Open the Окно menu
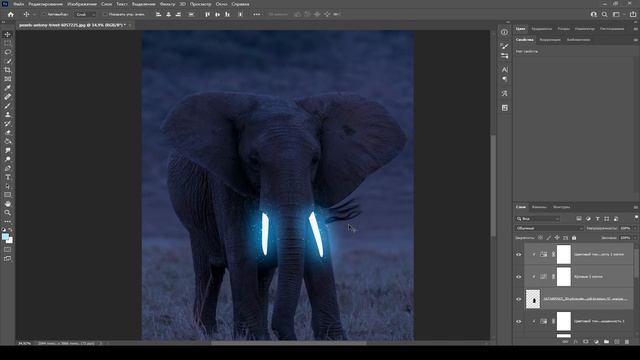This screenshot has height=360, width=640. tap(221, 4)
